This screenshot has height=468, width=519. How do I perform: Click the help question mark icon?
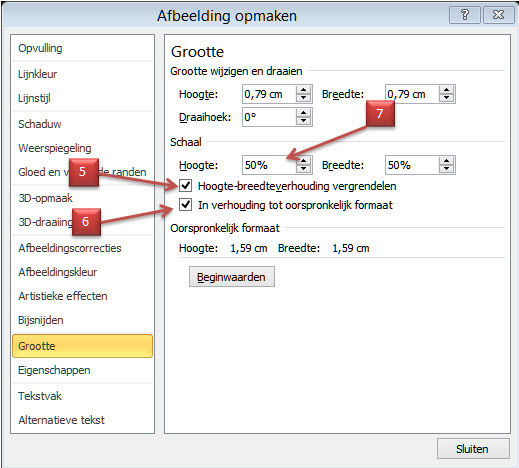pos(465,15)
